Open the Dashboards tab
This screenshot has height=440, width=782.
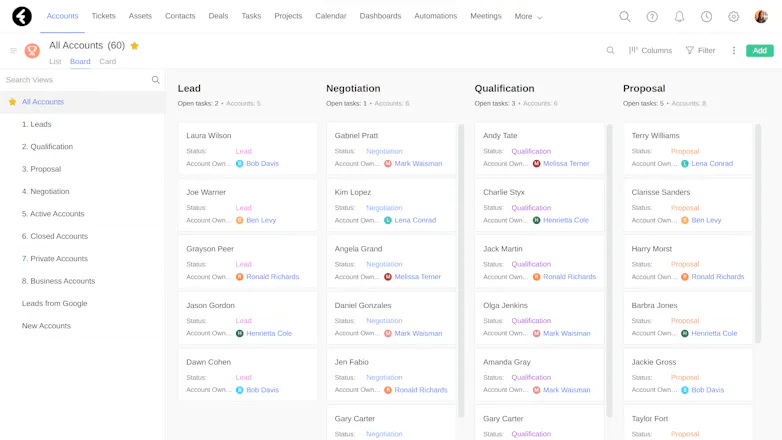pos(380,16)
